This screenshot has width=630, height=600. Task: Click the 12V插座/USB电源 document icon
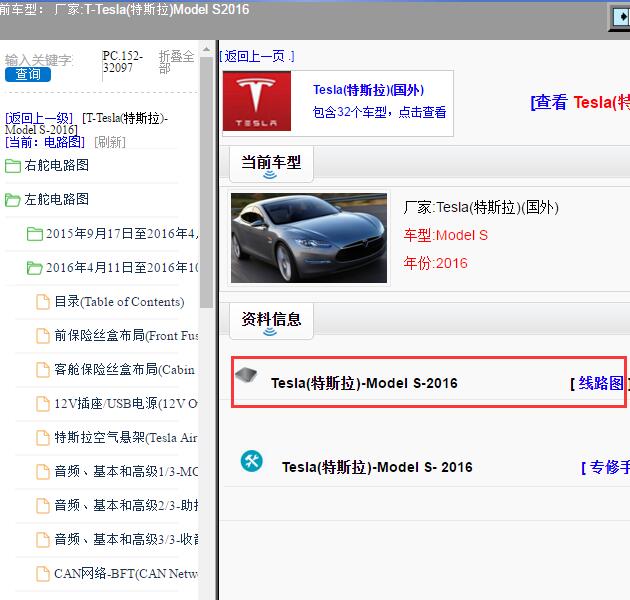[x=43, y=404]
